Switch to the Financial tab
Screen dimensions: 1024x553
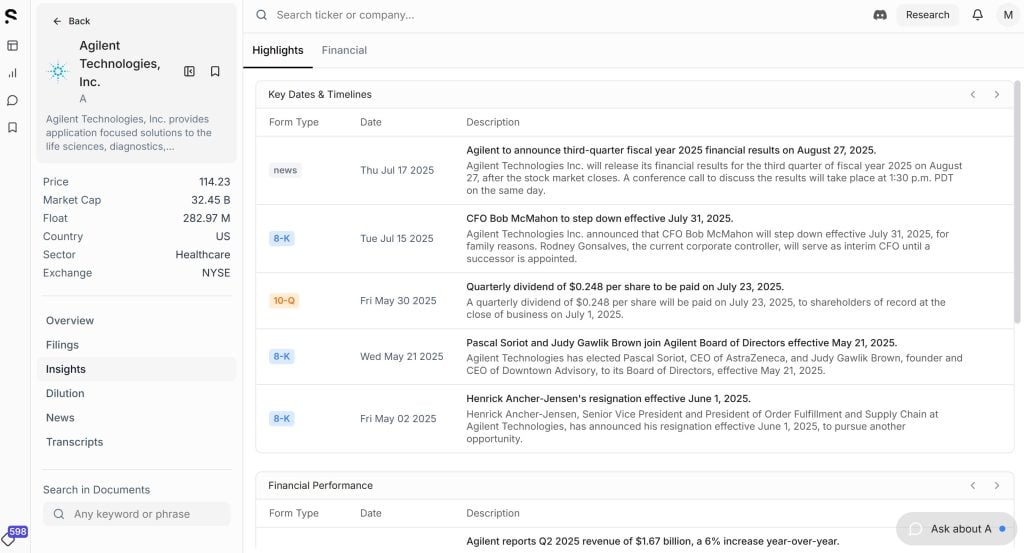(x=344, y=50)
